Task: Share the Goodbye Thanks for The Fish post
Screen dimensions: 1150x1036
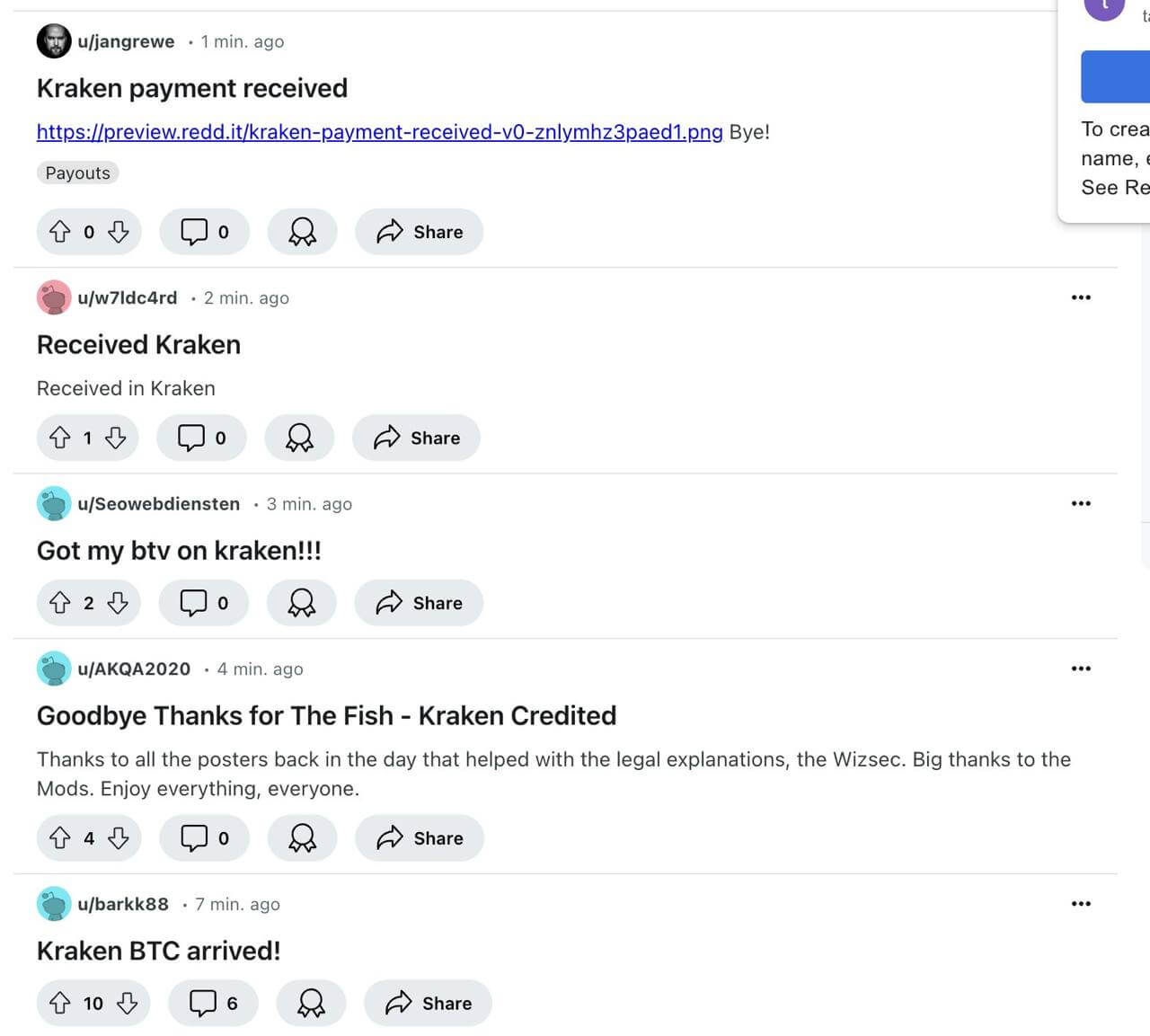Action: click(x=420, y=838)
